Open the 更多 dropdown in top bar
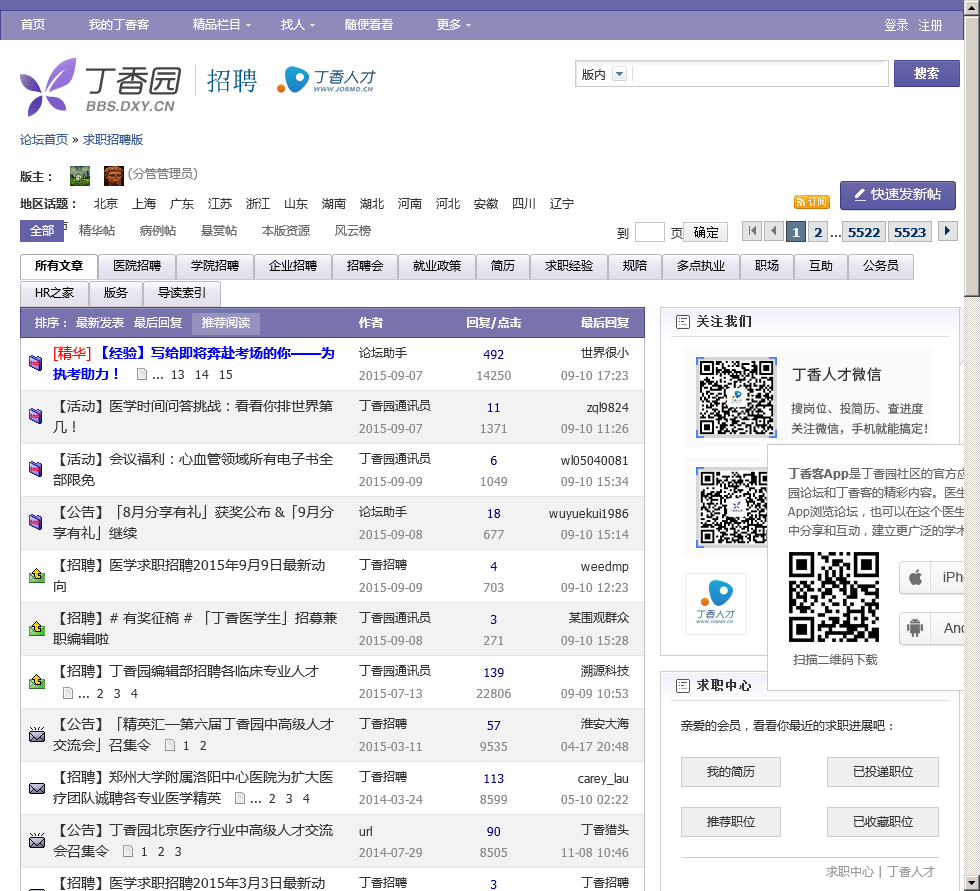The height and width of the screenshot is (891, 980). coord(455,25)
